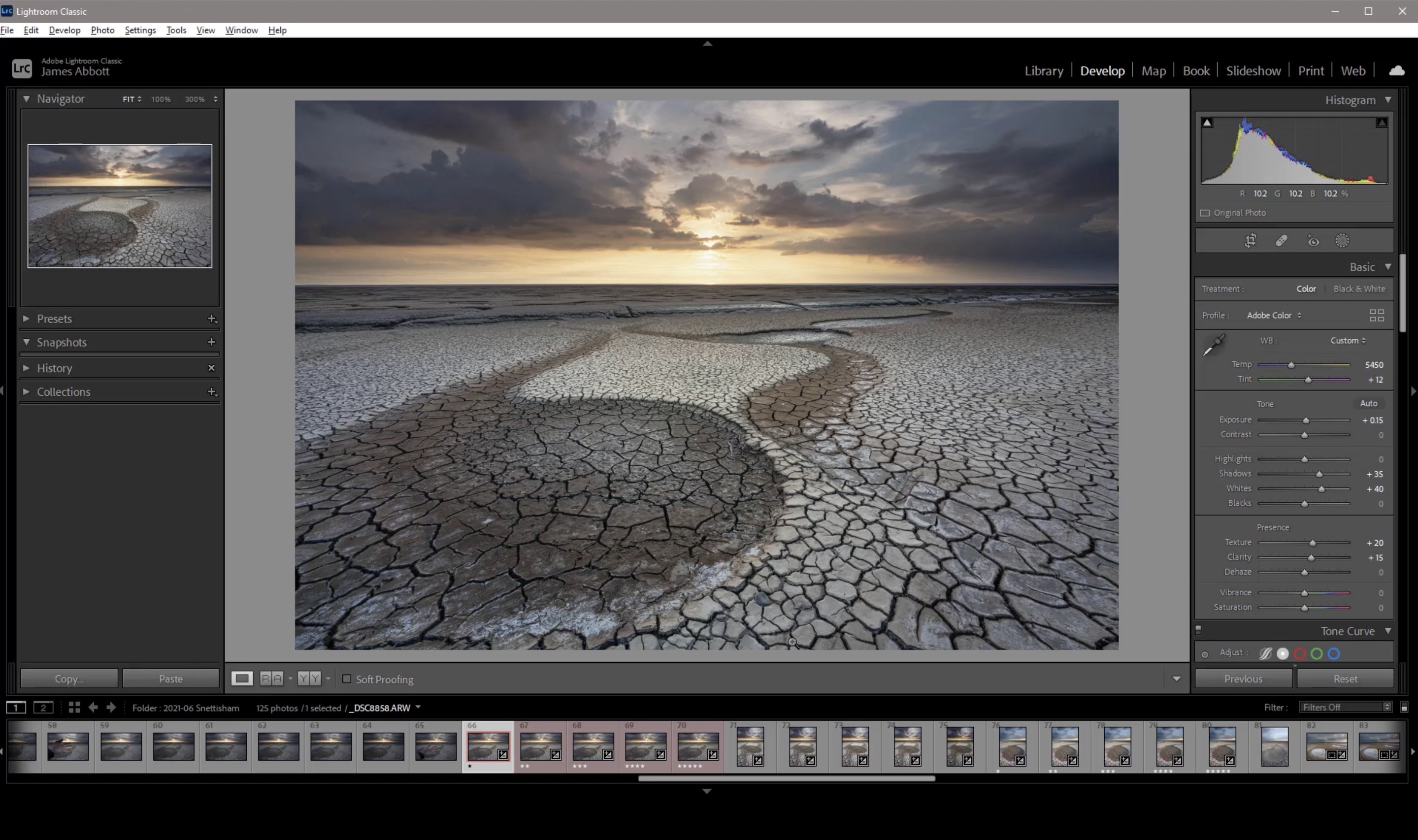Select the red channel in Tone Curve adjust
This screenshot has height=840, width=1418.
(x=1299, y=653)
